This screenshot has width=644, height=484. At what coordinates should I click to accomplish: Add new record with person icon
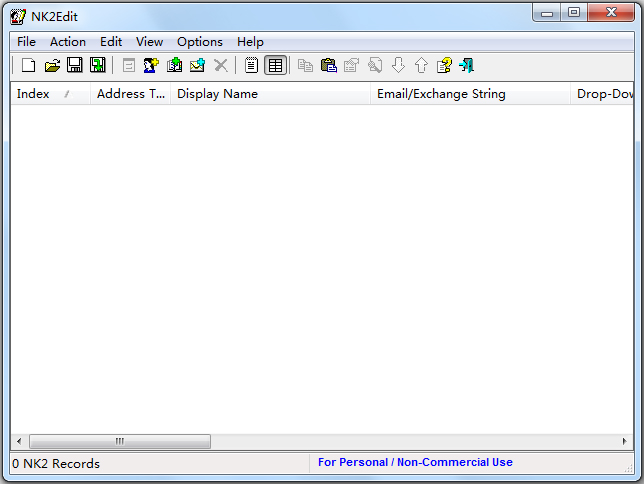pos(151,65)
